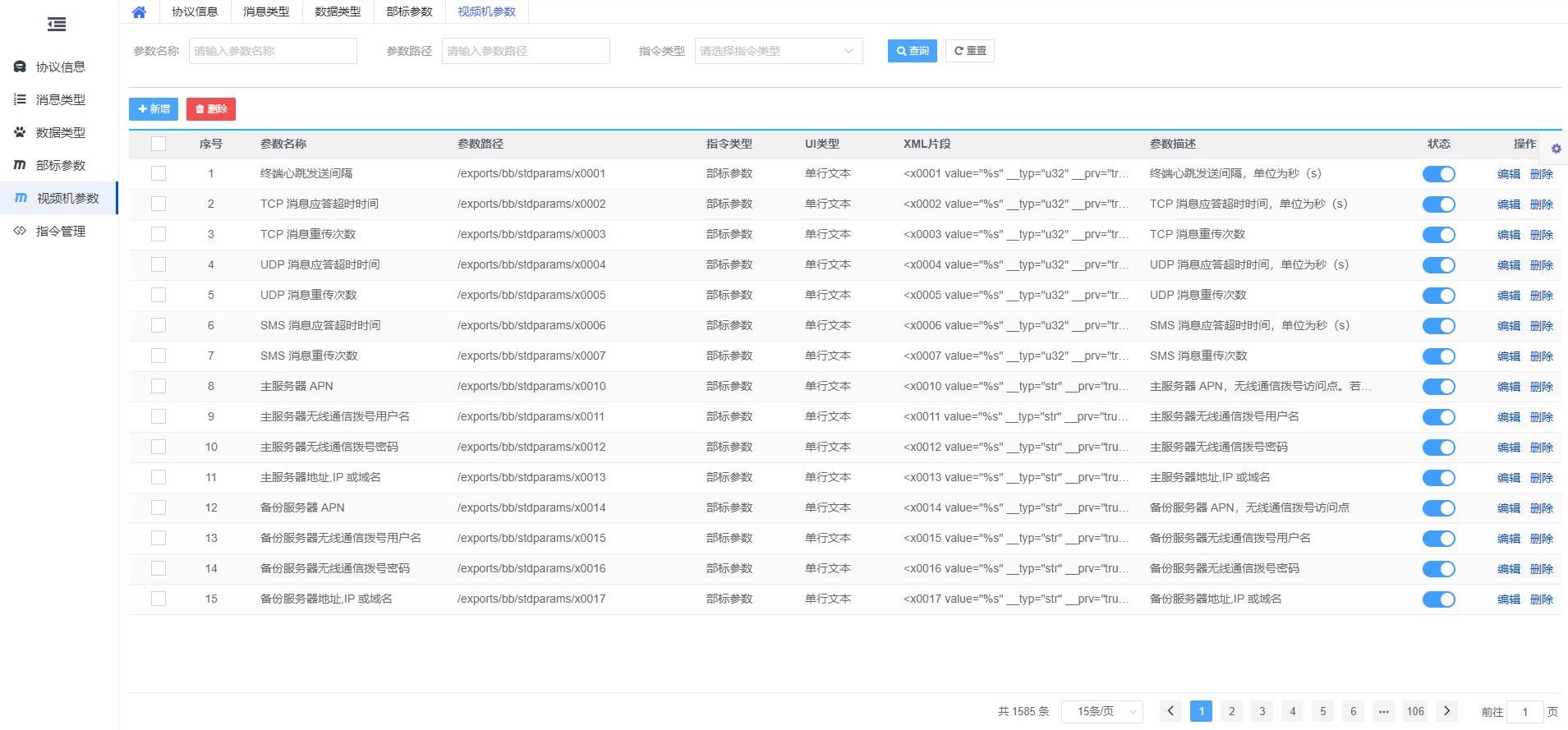The height and width of the screenshot is (730, 1568).
Task: Click 消息类型 sidebar list icon
Action: pos(20,99)
